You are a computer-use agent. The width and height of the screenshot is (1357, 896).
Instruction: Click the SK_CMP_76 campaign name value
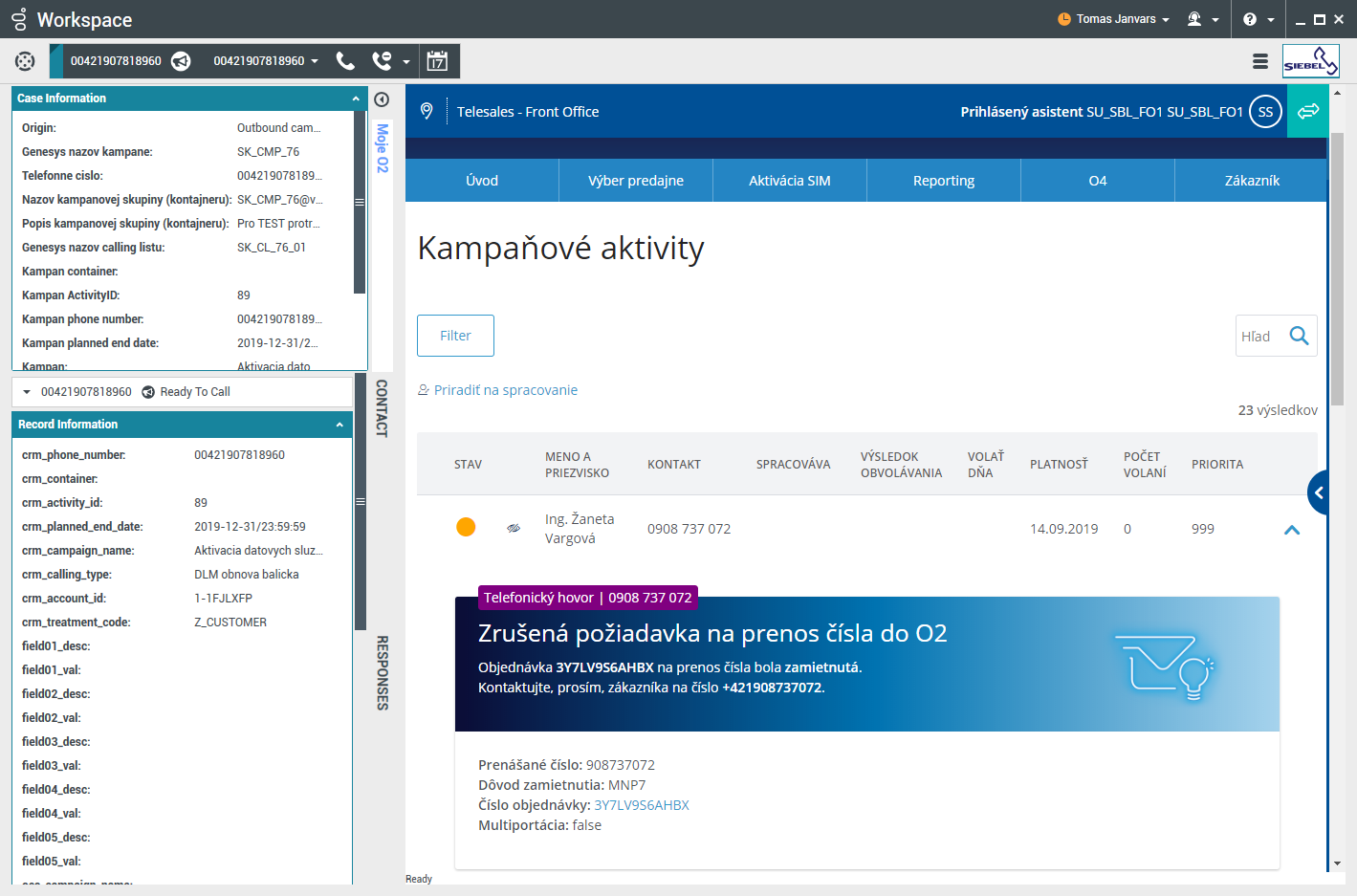(x=269, y=152)
